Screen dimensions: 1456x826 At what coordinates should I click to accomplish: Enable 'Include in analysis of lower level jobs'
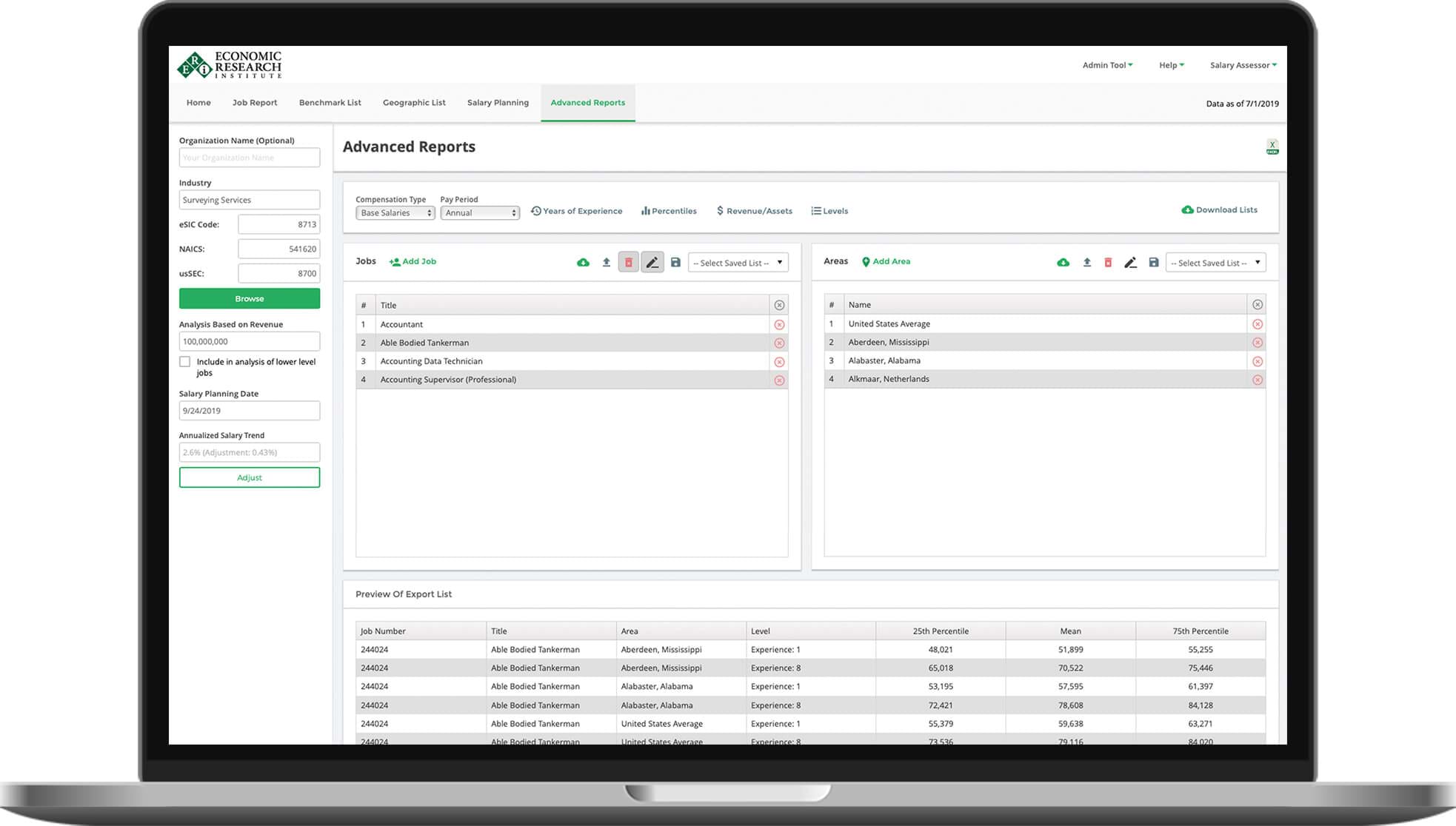pyautogui.click(x=184, y=361)
